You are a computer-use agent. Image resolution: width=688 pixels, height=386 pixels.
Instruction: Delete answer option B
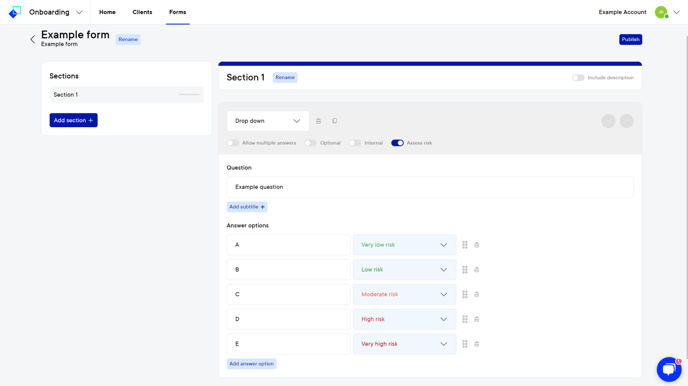477,270
